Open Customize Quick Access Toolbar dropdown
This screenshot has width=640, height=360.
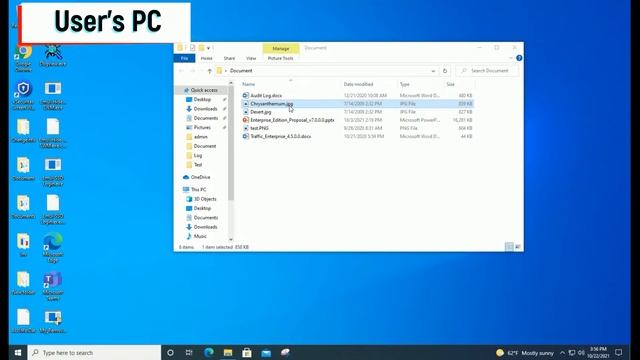(208, 48)
